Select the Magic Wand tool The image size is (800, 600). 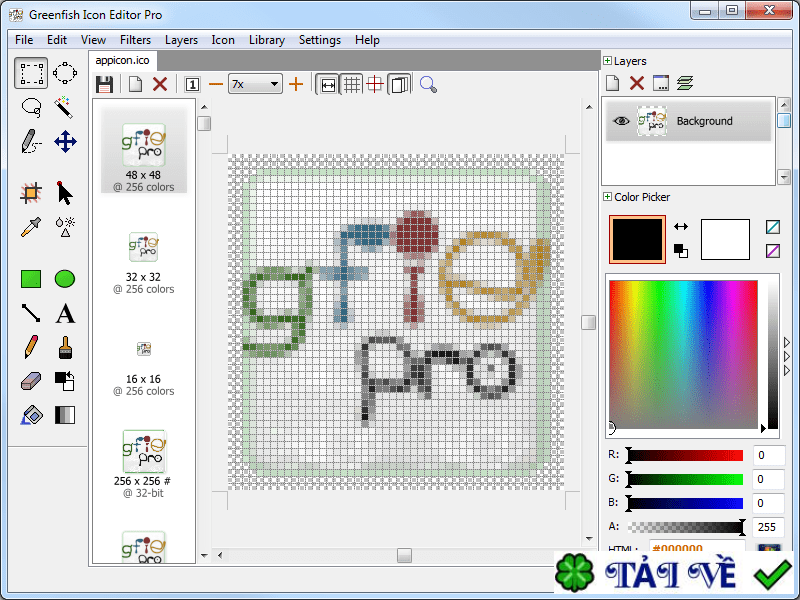[x=65, y=107]
